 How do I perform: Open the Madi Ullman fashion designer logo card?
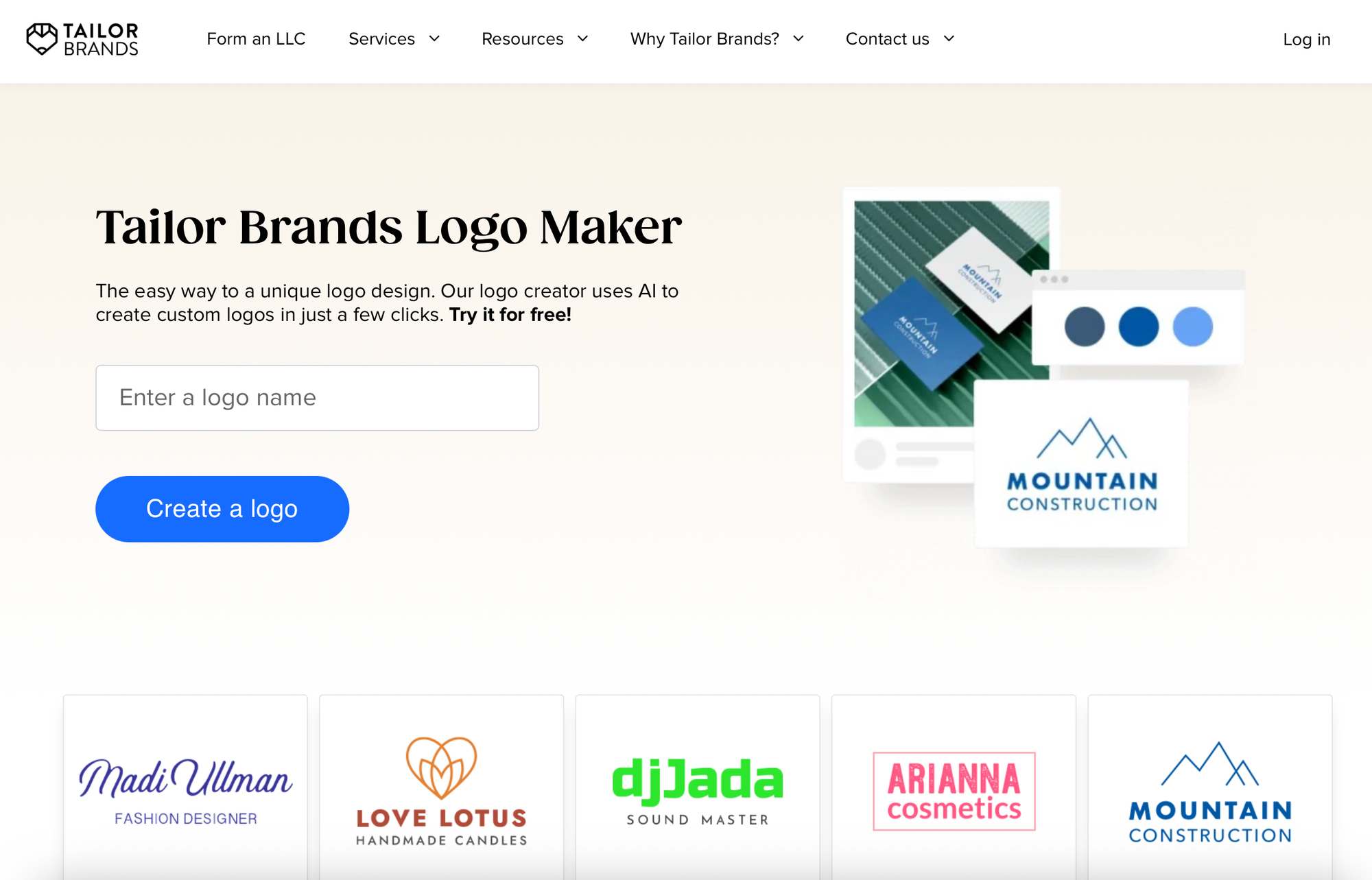pos(185,787)
